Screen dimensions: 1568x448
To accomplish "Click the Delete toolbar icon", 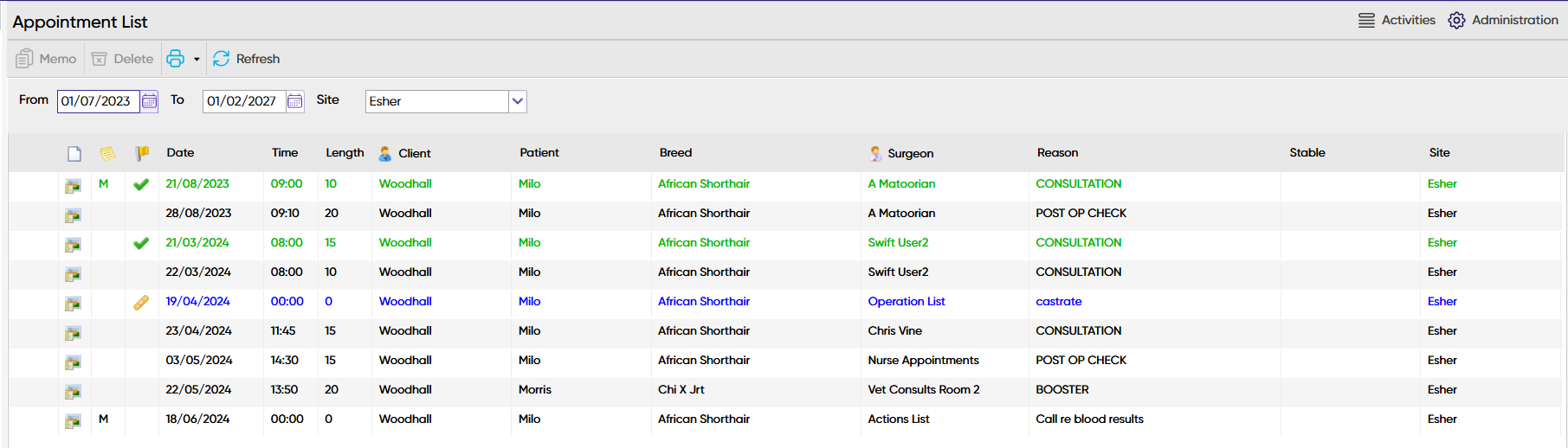I will tap(100, 59).
